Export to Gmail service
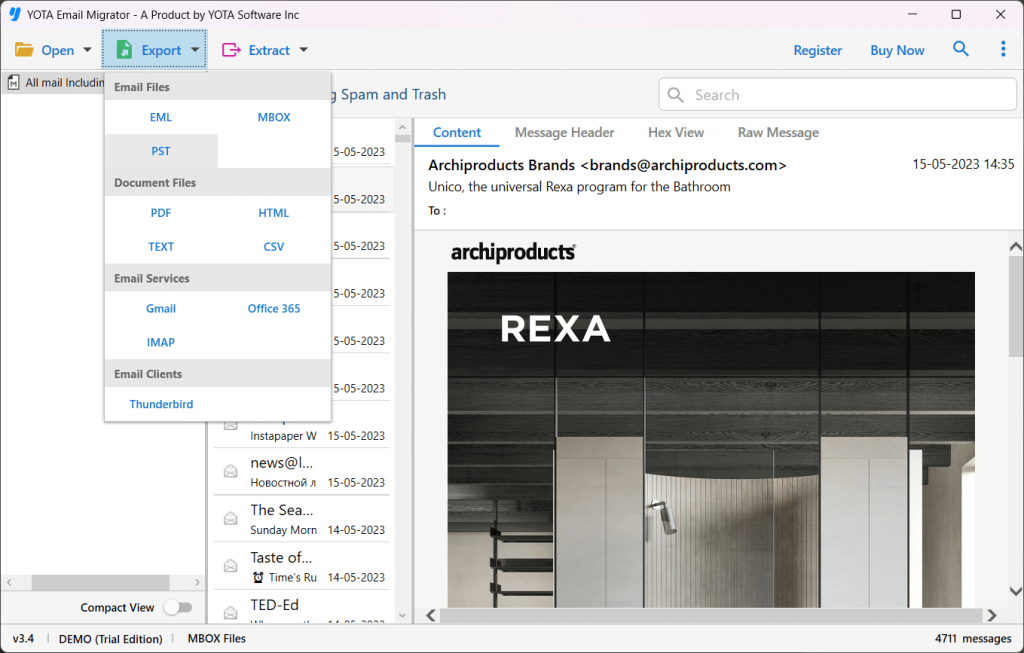 161,308
